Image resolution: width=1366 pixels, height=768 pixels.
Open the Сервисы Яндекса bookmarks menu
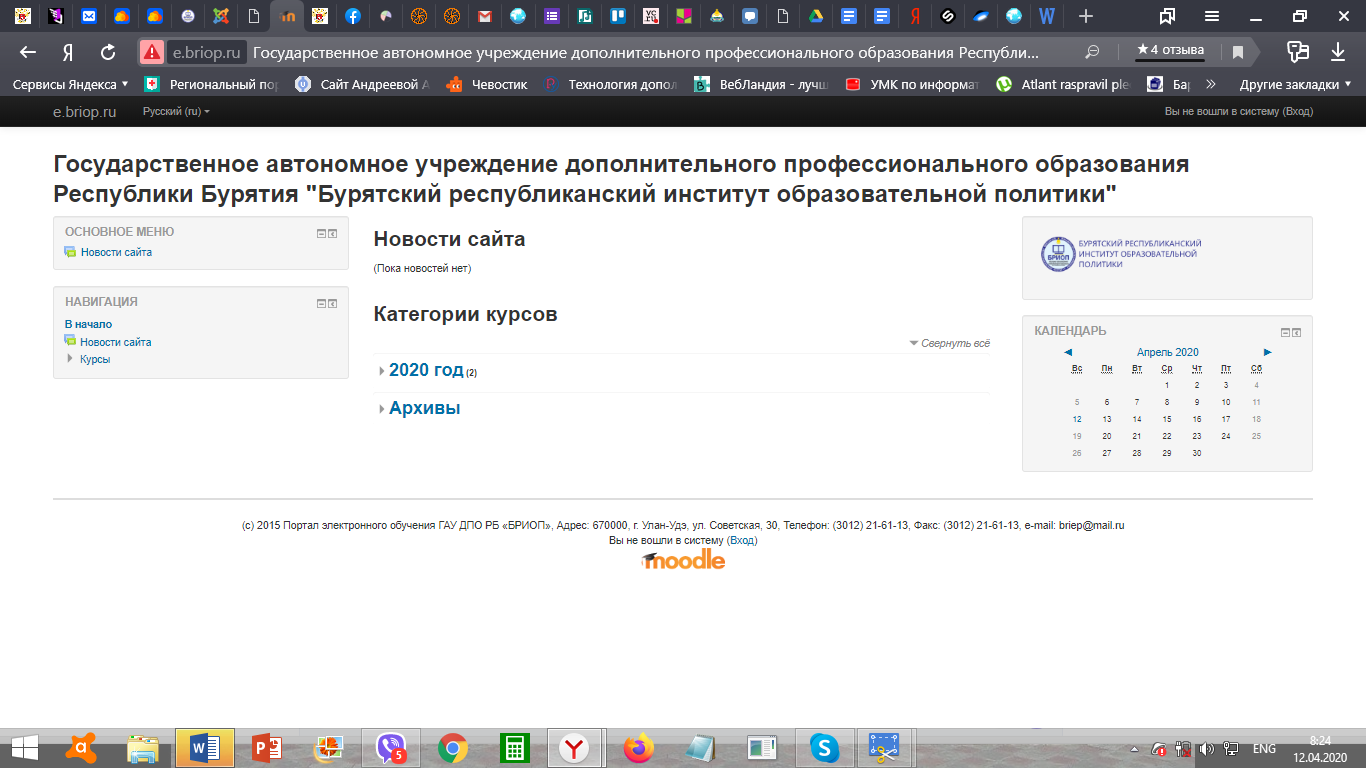click(70, 85)
